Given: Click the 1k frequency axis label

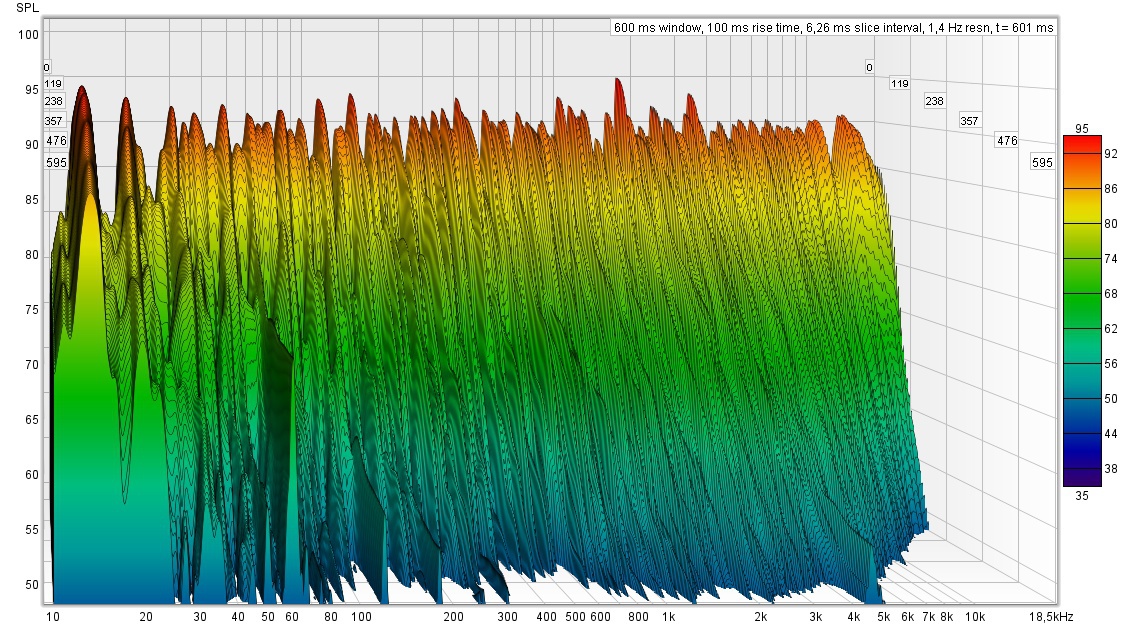Looking at the screenshot, I should click(669, 618).
